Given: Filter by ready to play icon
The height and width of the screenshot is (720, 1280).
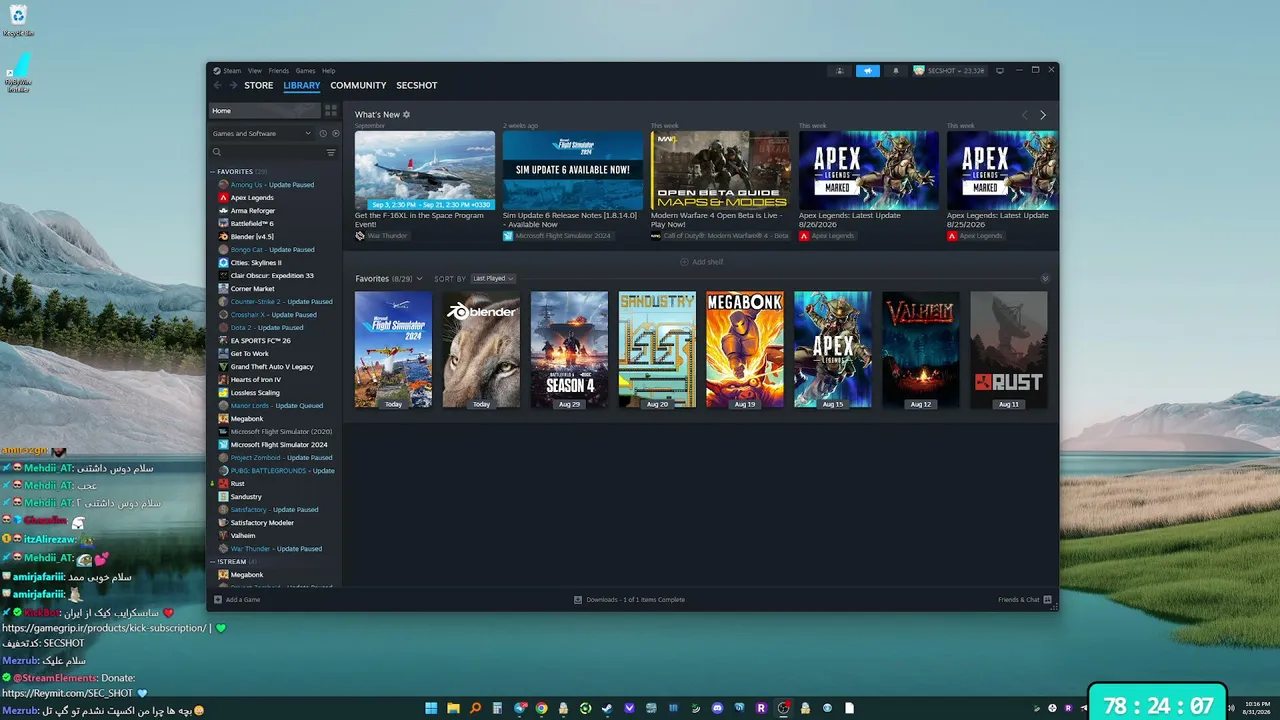Looking at the screenshot, I should (336, 134).
